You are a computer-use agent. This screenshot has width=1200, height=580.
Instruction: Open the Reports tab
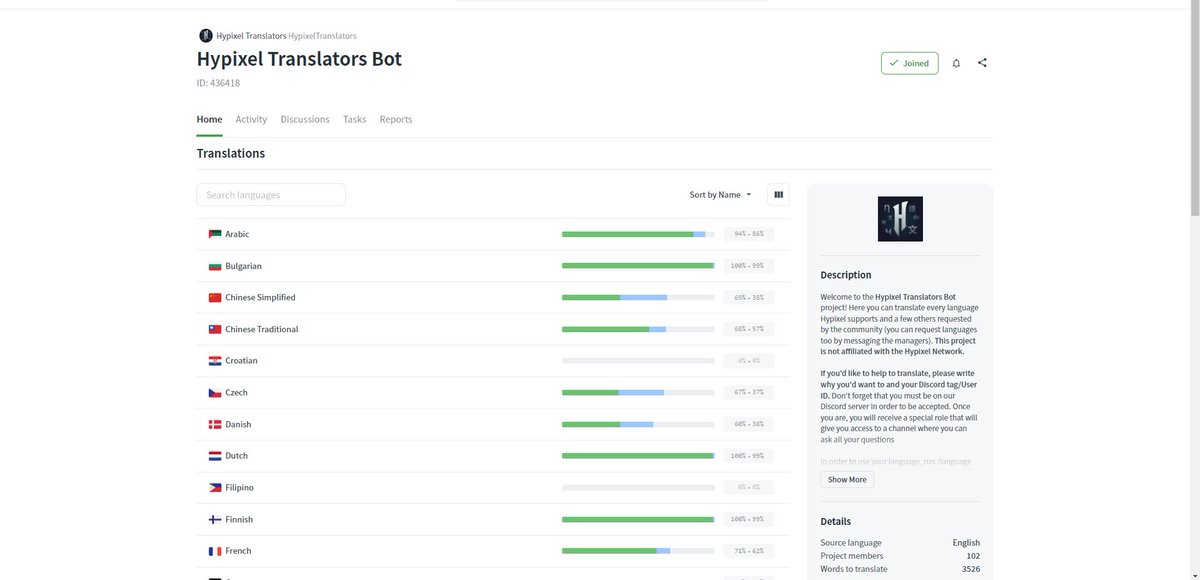click(396, 119)
